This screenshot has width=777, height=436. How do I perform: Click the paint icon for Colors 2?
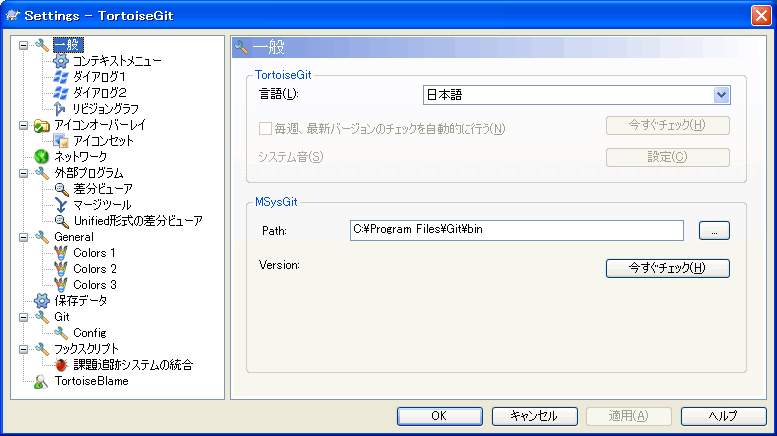point(60,269)
